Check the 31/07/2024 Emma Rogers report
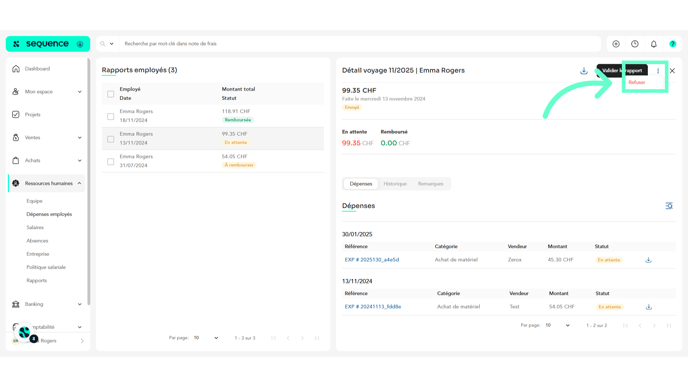 tap(111, 161)
